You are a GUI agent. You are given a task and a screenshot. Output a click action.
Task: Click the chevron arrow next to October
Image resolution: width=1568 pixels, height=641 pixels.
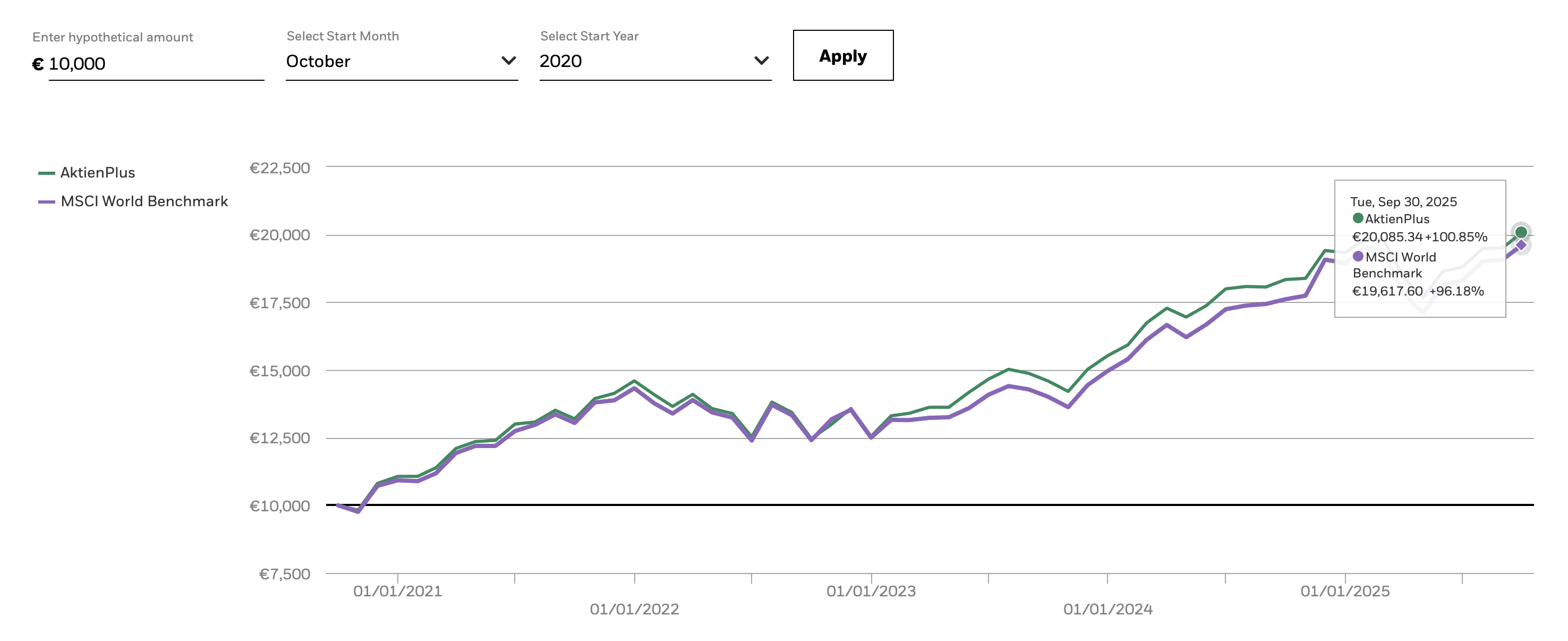[x=508, y=60]
